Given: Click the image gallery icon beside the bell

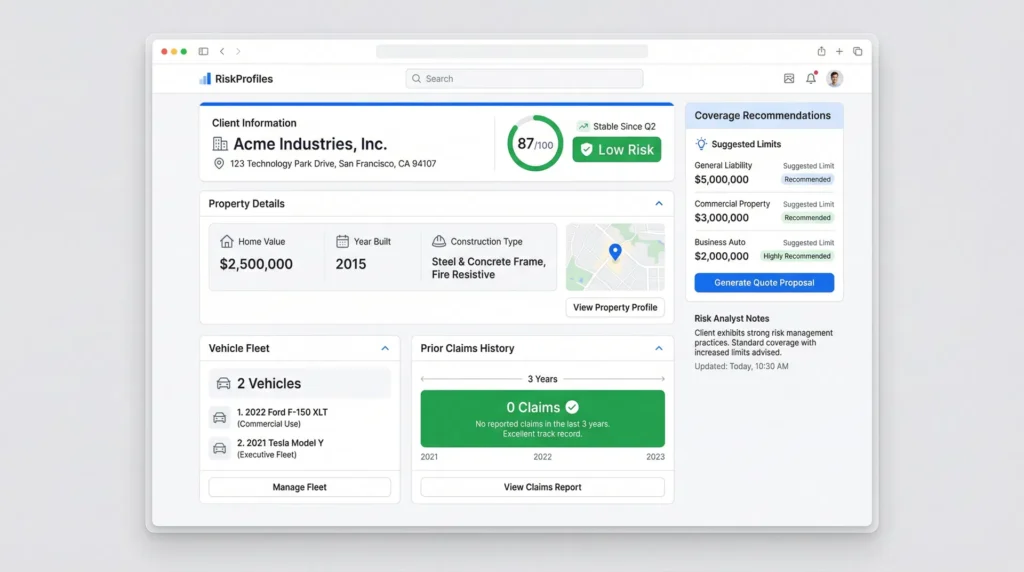Looking at the screenshot, I should 789,79.
